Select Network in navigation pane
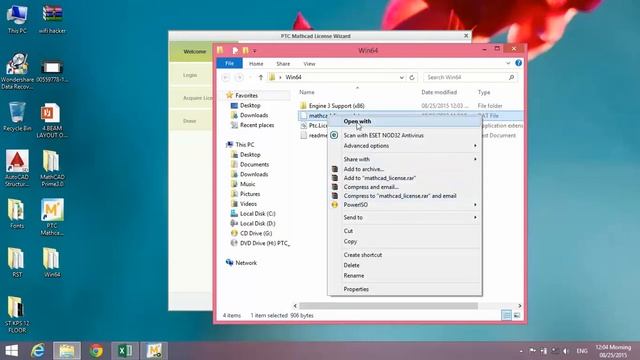640x360 pixels. (x=246, y=263)
